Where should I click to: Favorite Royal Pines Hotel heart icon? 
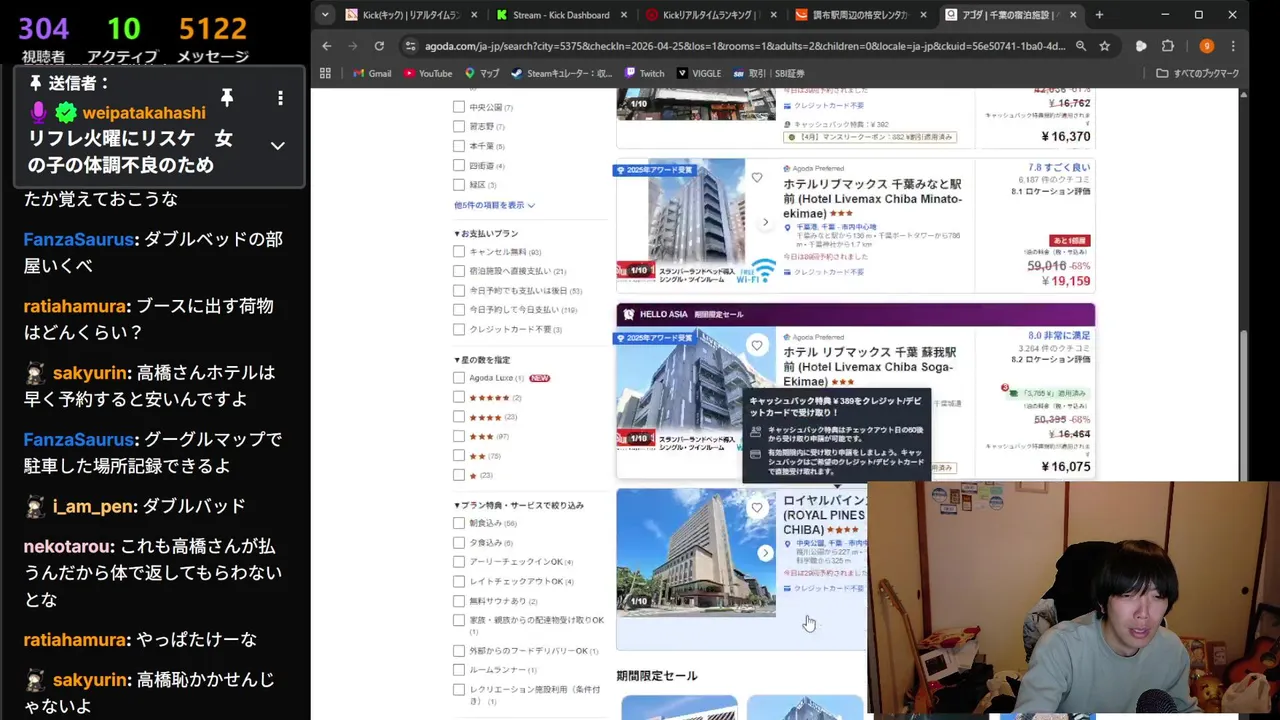pyautogui.click(x=757, y=507)
